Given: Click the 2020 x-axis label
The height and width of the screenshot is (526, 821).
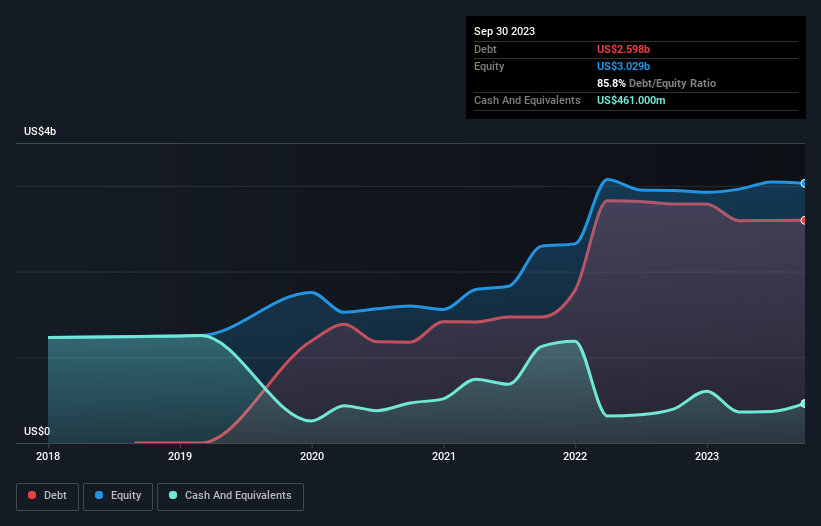Looking at the screenshot, I should click(x=312, y=456).
